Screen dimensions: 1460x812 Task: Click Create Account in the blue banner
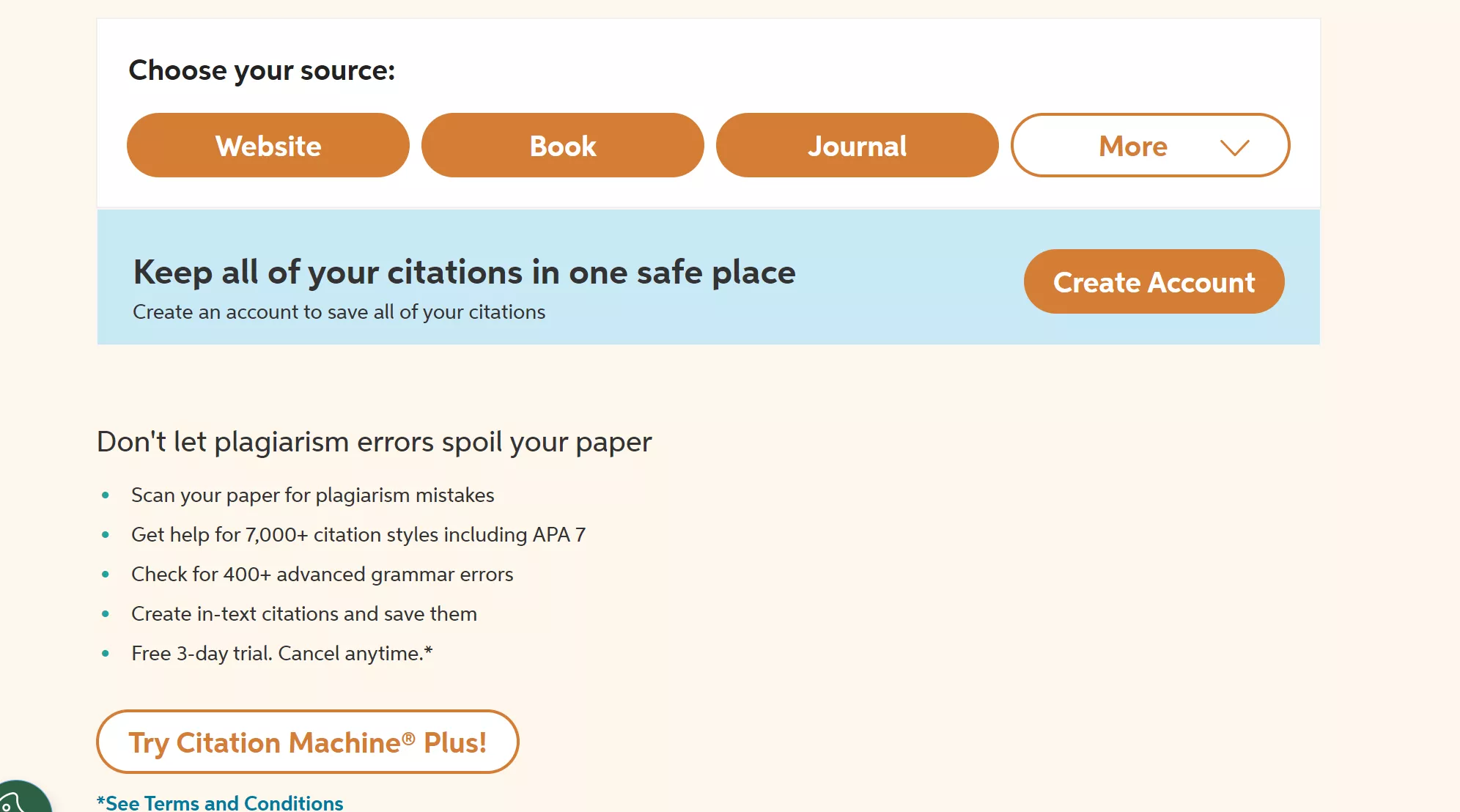pyautogui.click(x=1153, y=281)
